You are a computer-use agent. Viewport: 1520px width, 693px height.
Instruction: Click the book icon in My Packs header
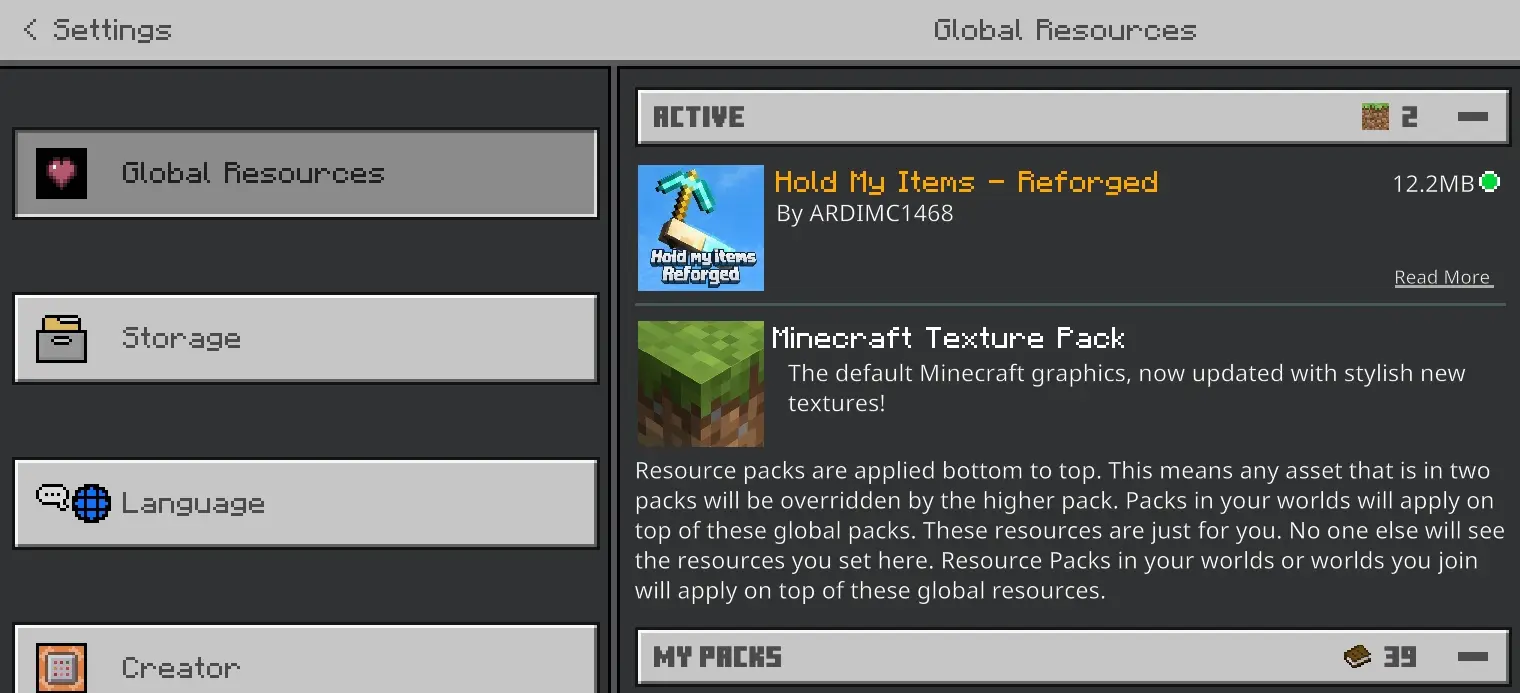coord(1357,657)
